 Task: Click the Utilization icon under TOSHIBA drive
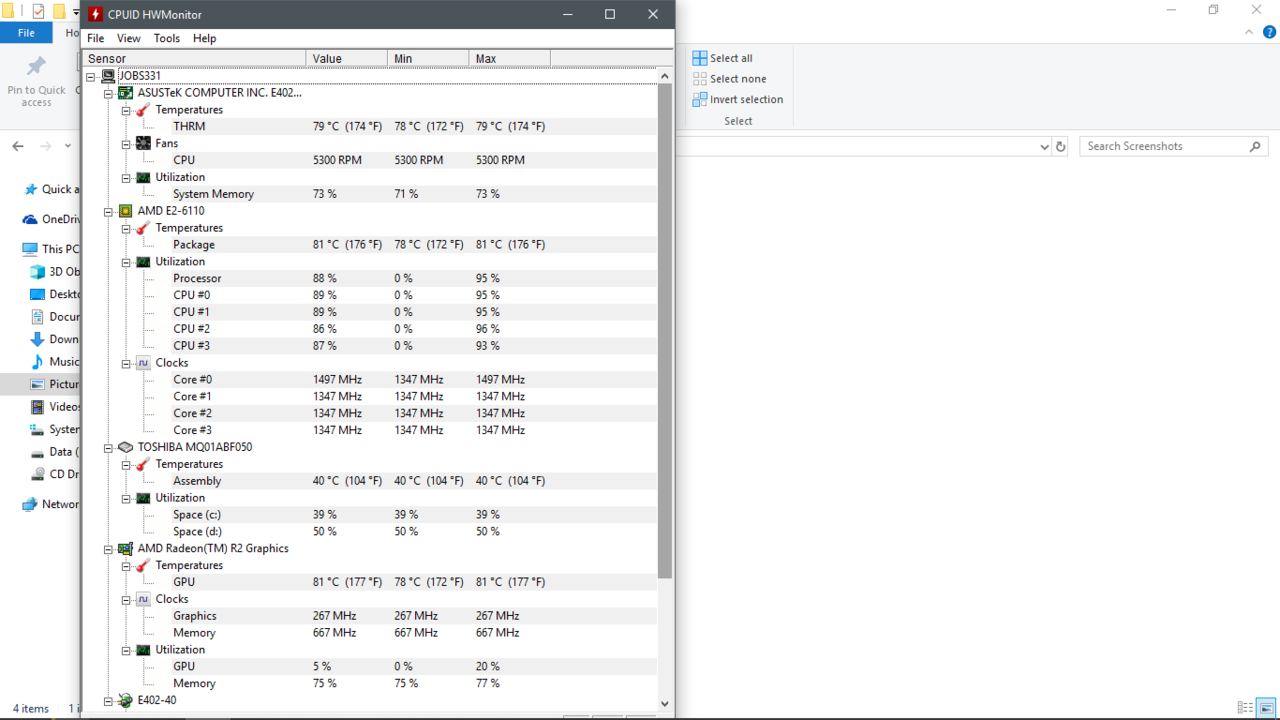(x=143, y=498)
